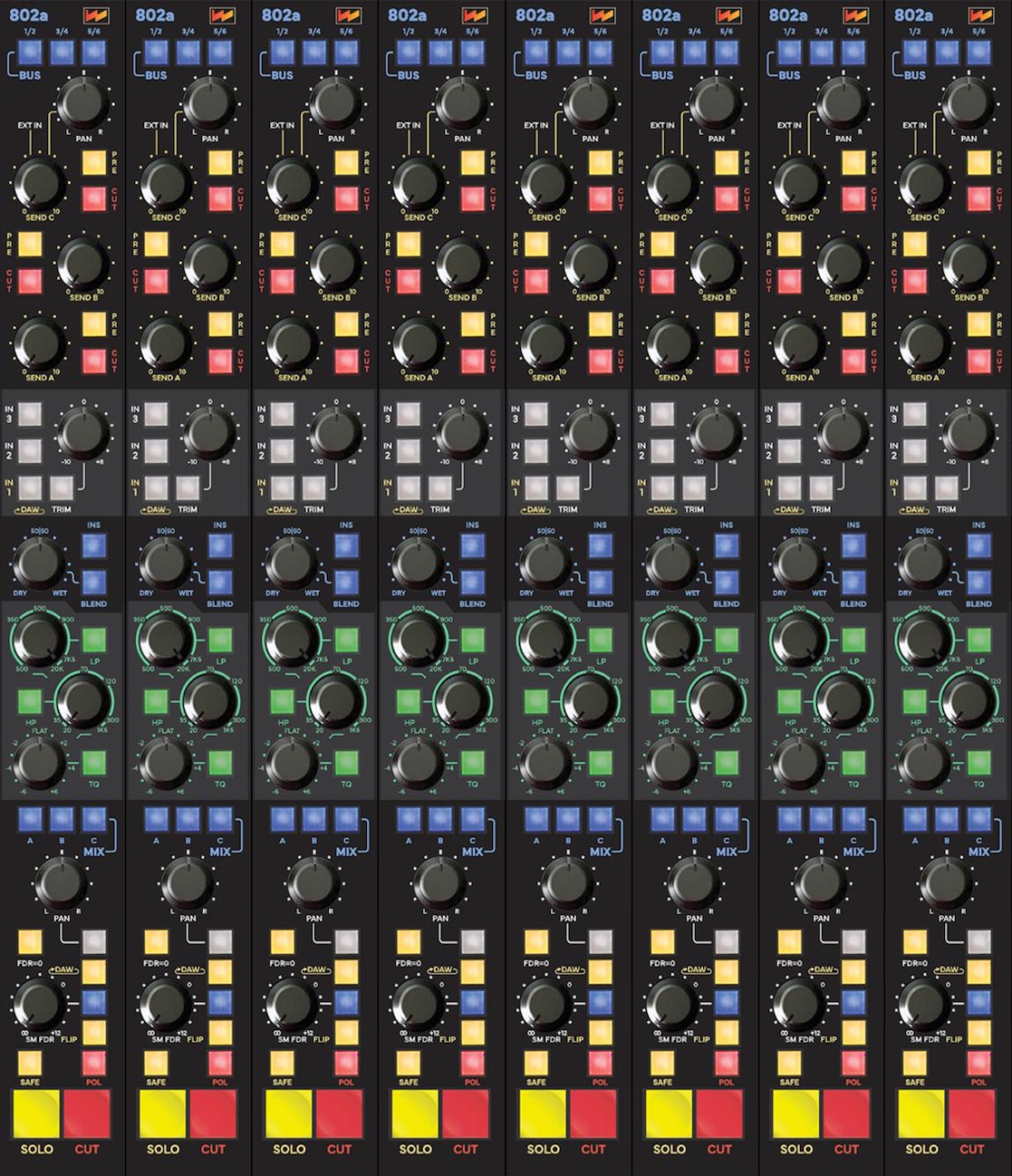Enable the HP filter on the eighth channel
The height and width of the screenshot is (1176, 1012).
tap(916, 701)
